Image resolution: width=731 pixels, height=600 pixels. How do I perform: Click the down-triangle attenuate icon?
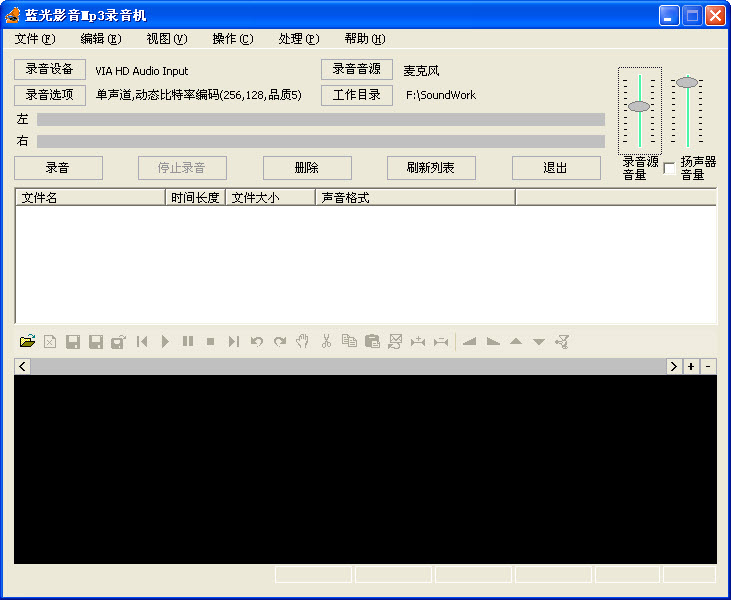pos(539,342)
